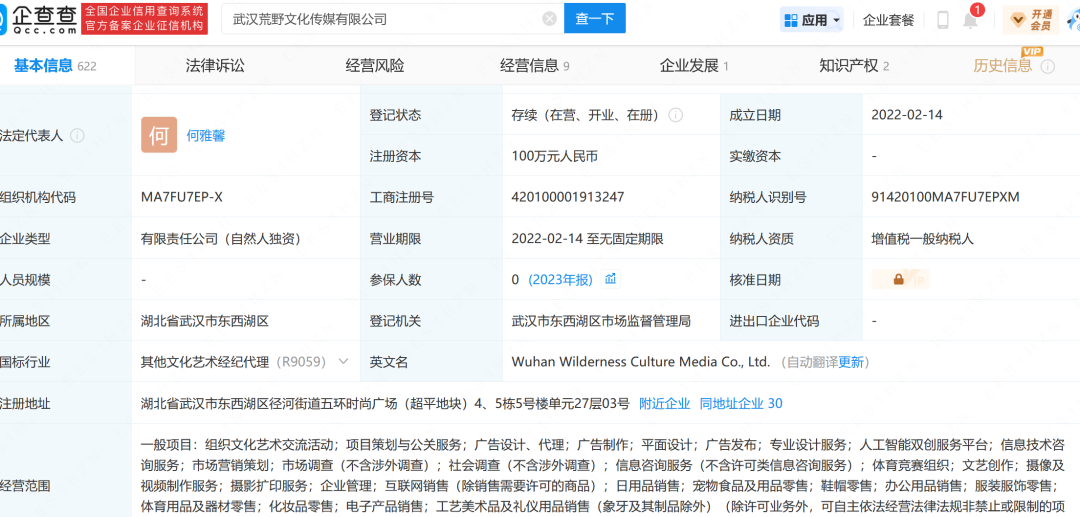Viewport: 1080px width, 517px height.
Task: Open the notification bell
Action: pyautogui.click(x=970, y=21)
